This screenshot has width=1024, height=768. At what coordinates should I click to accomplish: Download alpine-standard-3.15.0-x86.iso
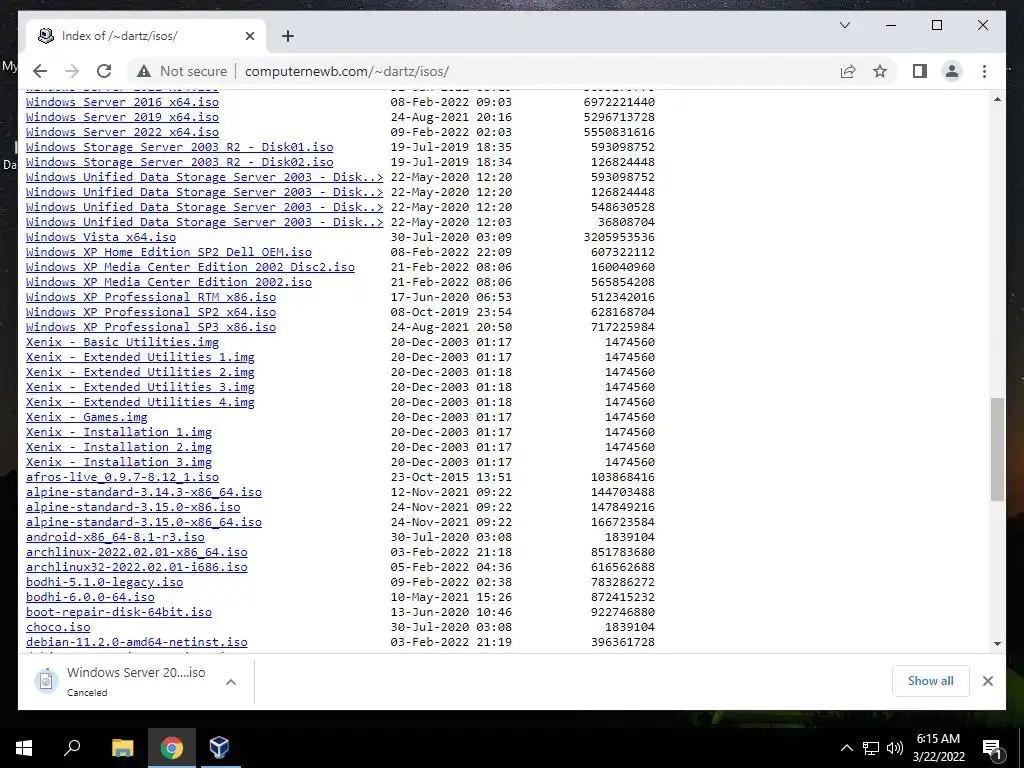tap(133, 507)
